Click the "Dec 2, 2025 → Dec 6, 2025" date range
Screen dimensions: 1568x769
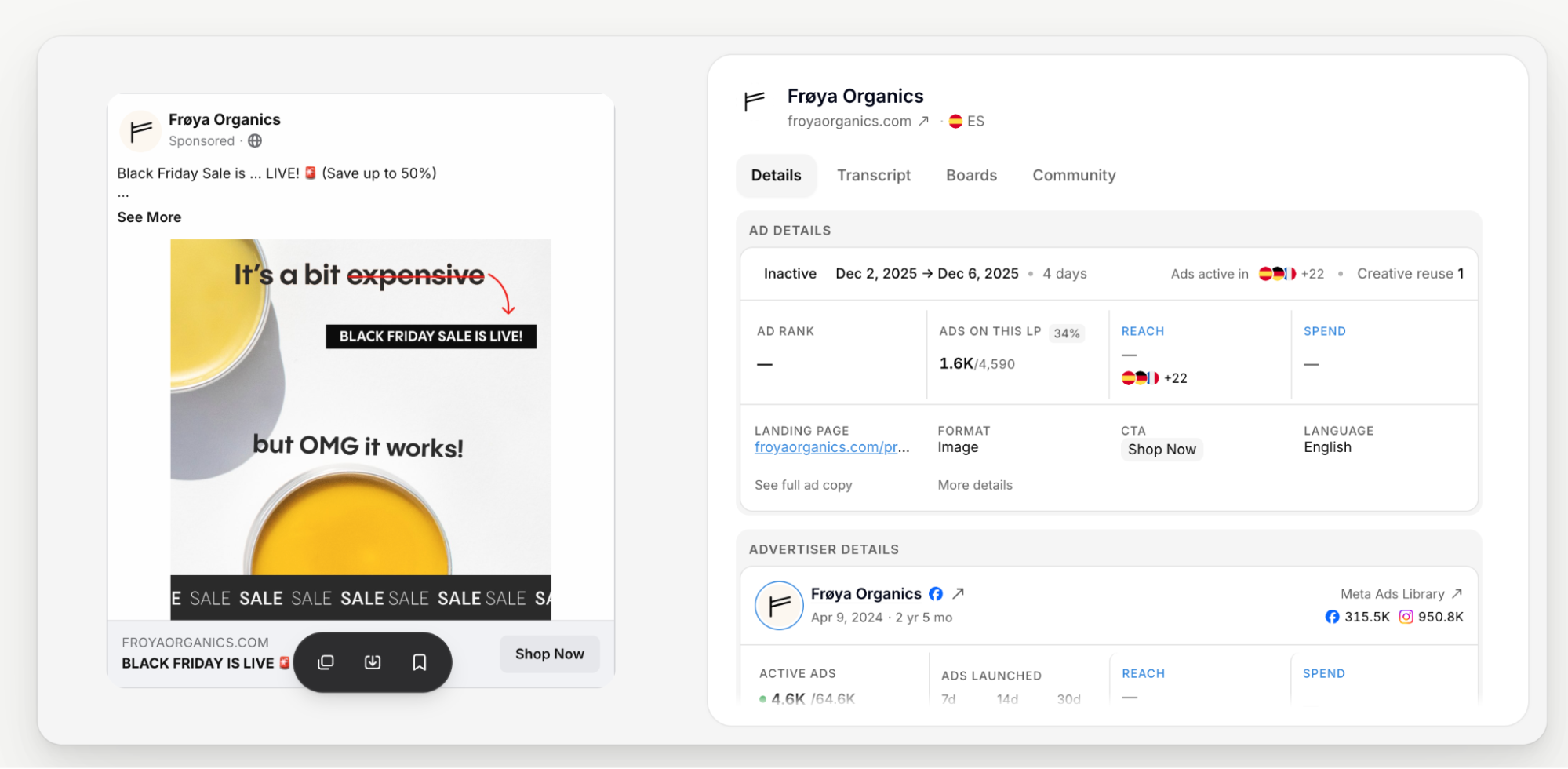pos(927,274)
